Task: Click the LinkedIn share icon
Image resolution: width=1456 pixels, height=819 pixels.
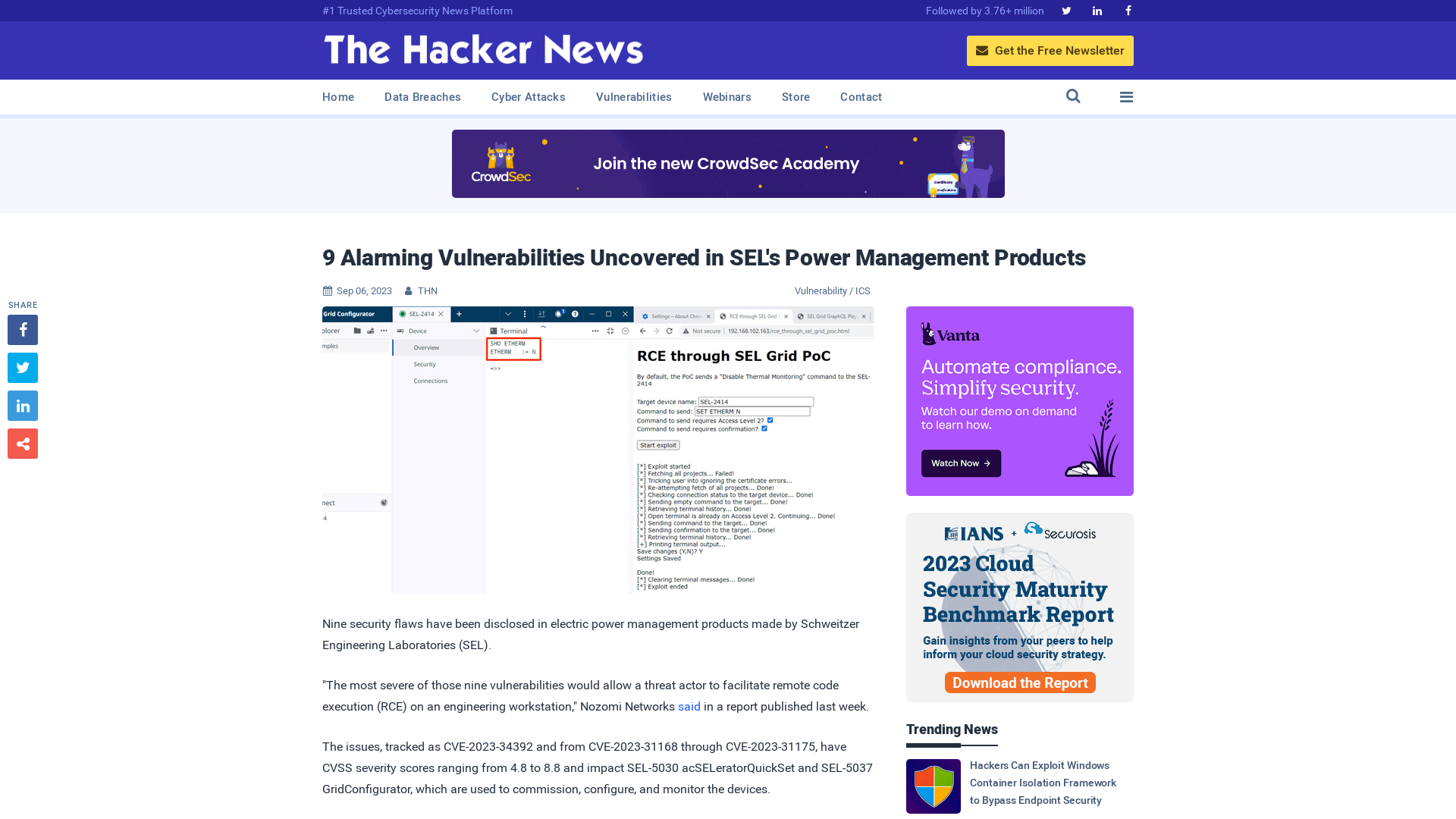Action: coord(22,405)
